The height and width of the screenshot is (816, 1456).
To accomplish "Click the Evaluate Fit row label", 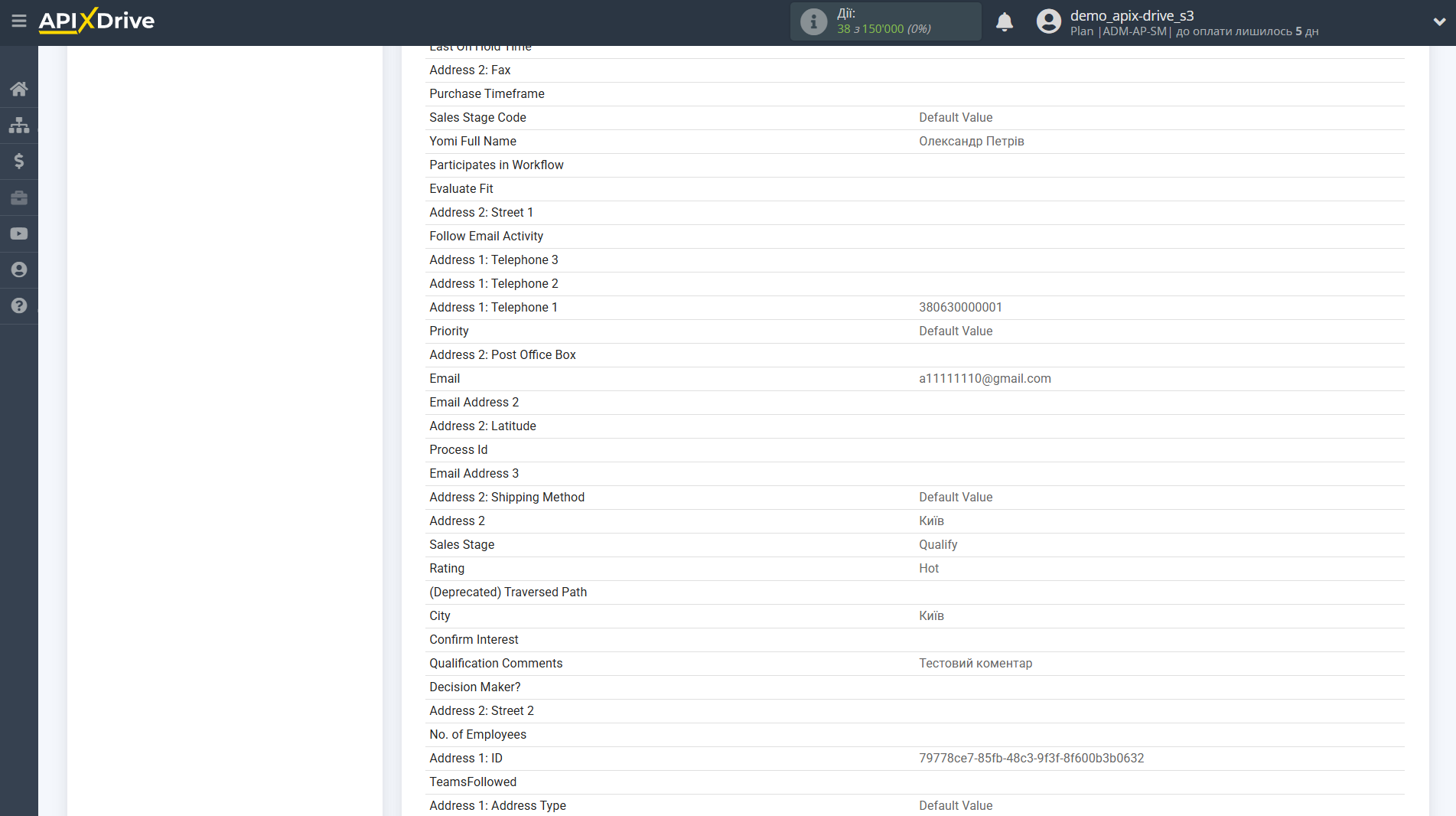I will point(461,188).
